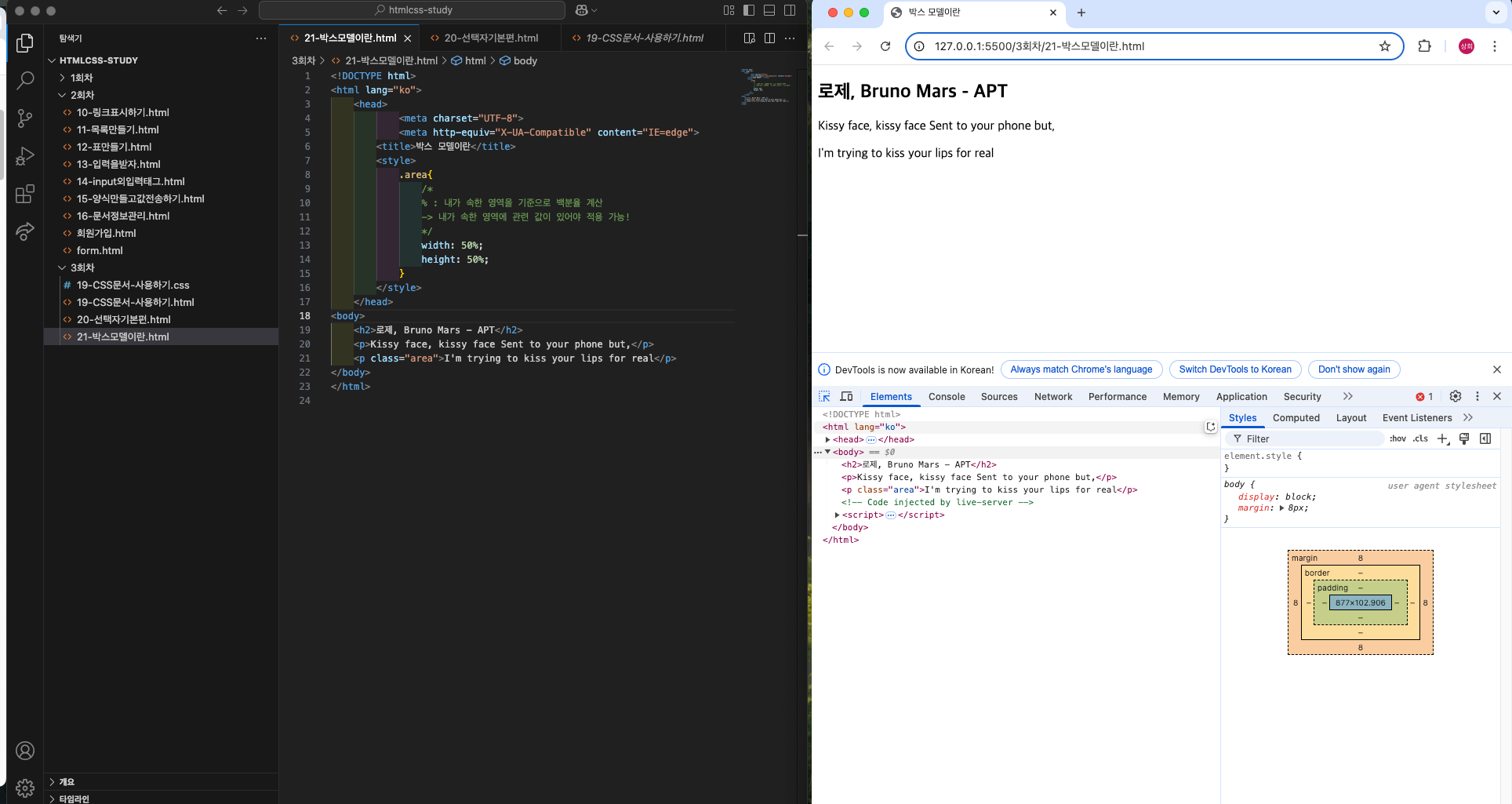Expand the 1회차 folder
Image resolution: width=1512 pixels, height=804 pixels.
(x=82, y=78)
